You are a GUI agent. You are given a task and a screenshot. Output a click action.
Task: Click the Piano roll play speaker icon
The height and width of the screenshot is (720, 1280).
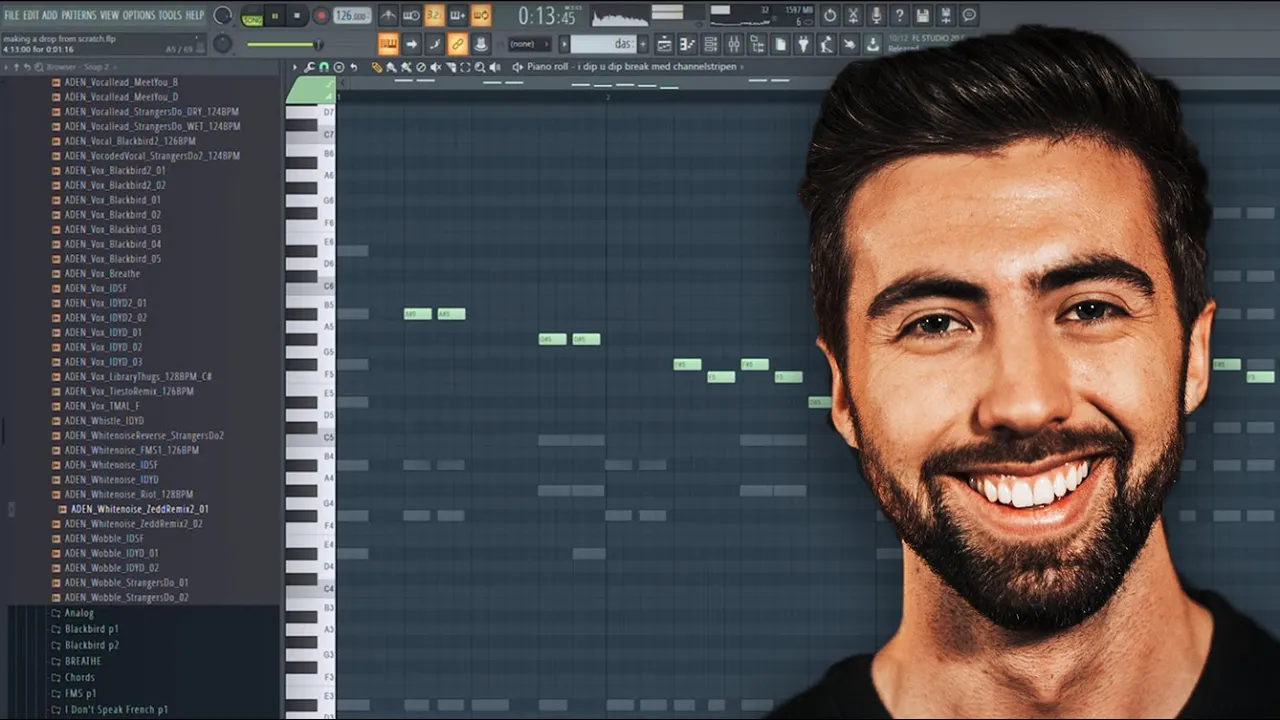[x=517, y=67]
